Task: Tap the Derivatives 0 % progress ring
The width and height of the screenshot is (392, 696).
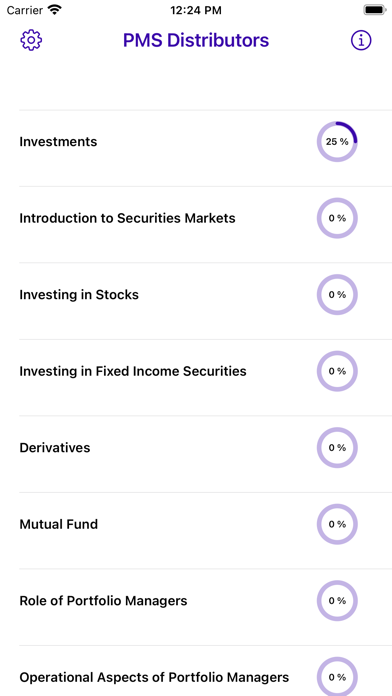Action: (337, 447)
